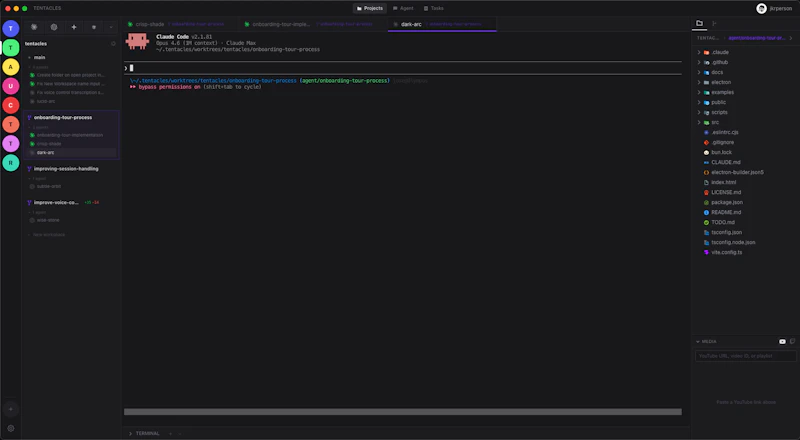Open the 'Fix voice control transcription' agent
Viewport: 800px width, 440px height.
tap(70, 92)
